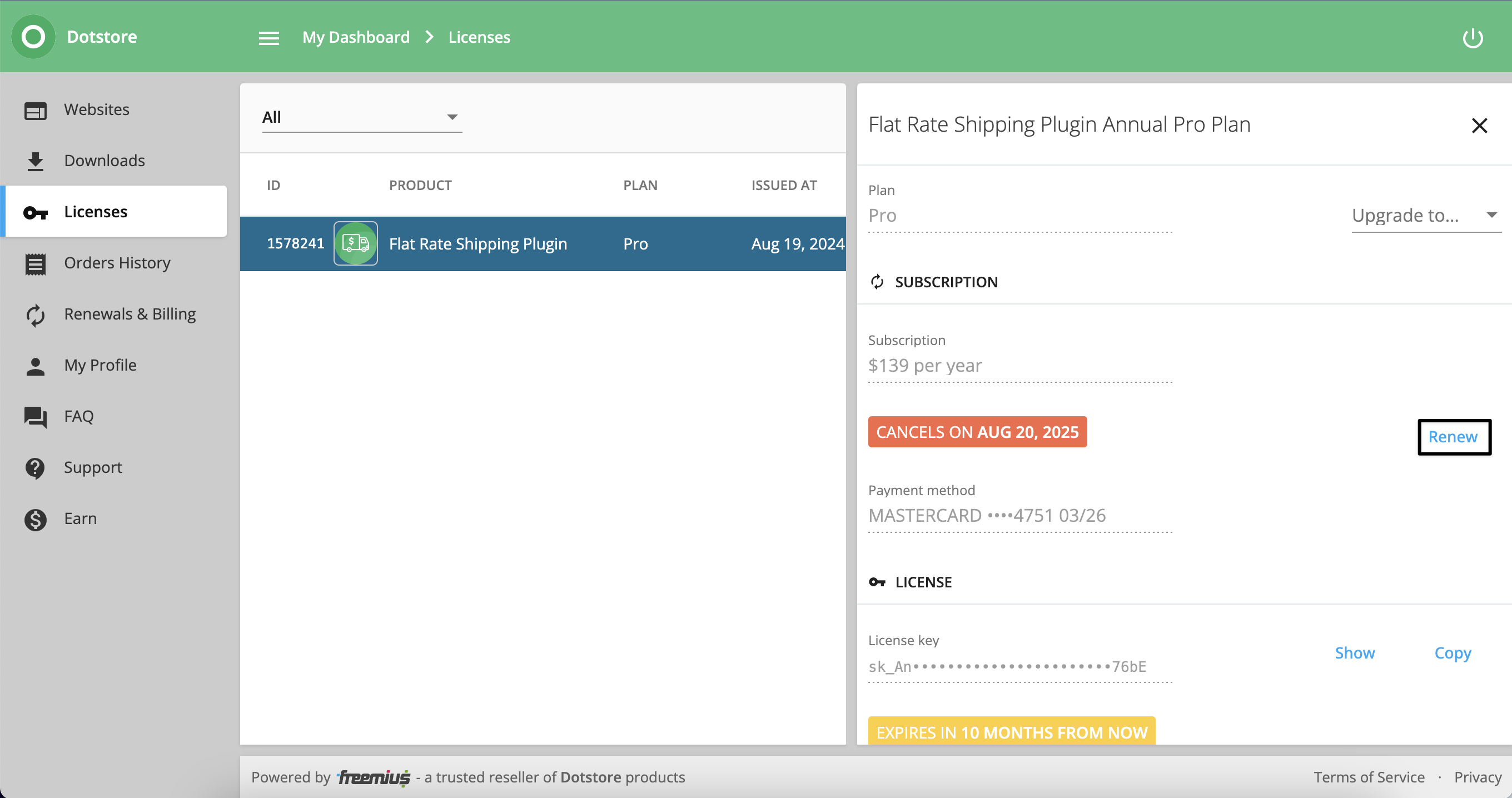Copy the license key
Image resolution: width=1512 pixels, height=798 pixels.
[x=1452, y=653]
